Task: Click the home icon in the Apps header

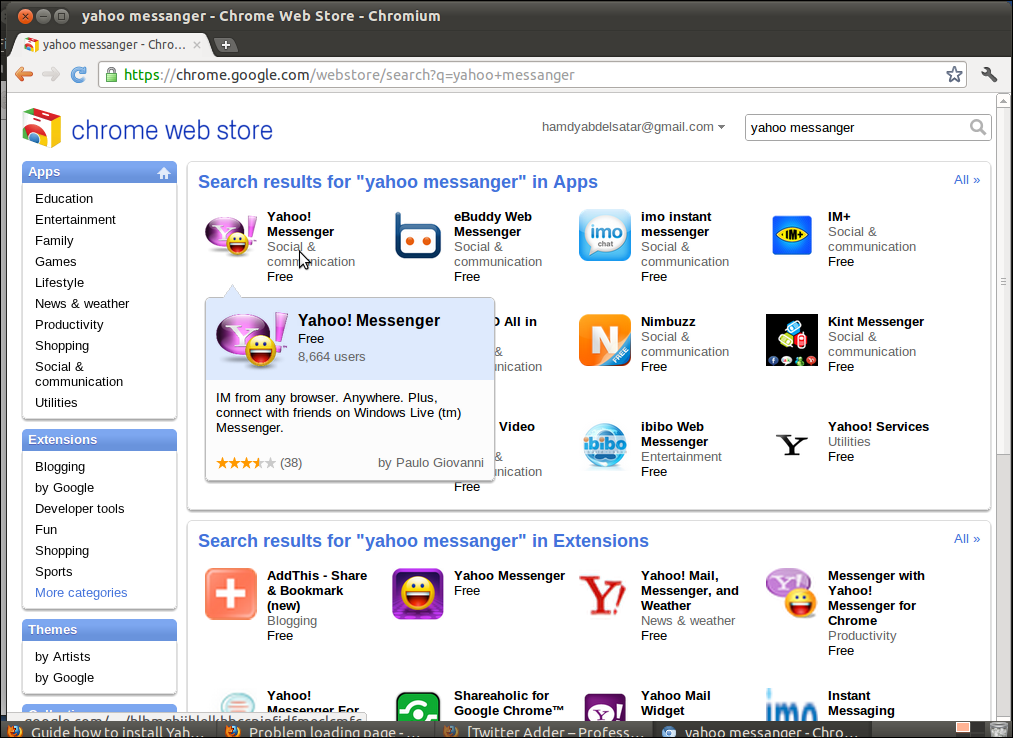Action: click(164, 173)
